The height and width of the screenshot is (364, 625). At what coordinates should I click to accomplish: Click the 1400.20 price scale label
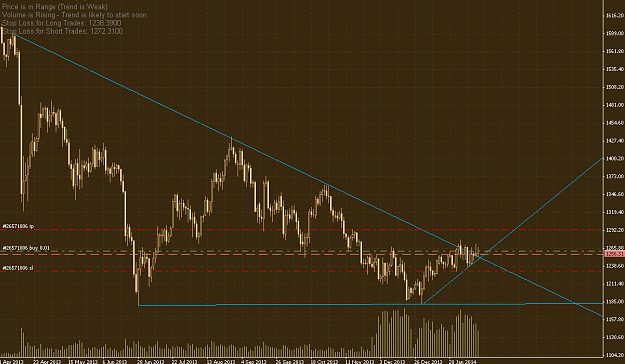615,159
